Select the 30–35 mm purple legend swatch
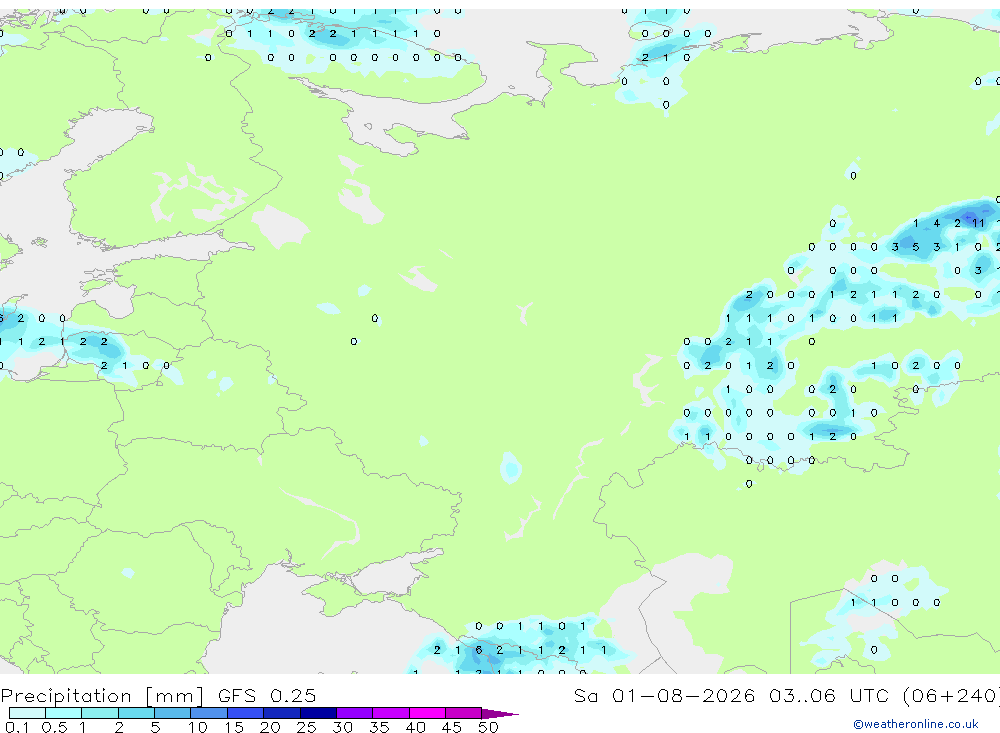 coord(355,713)
